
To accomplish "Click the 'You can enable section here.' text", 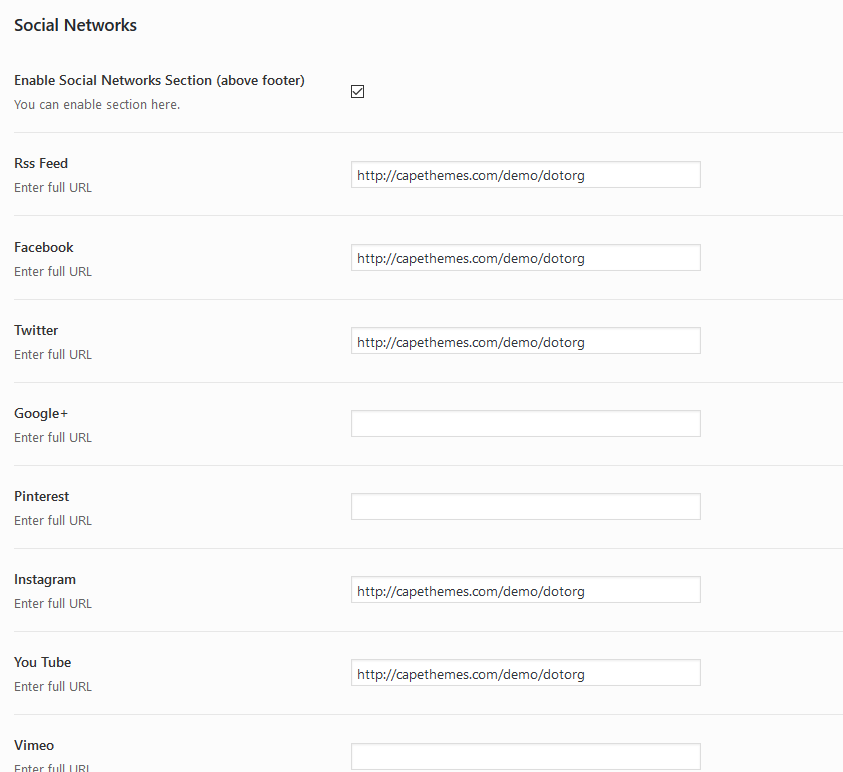I will 97,105.
